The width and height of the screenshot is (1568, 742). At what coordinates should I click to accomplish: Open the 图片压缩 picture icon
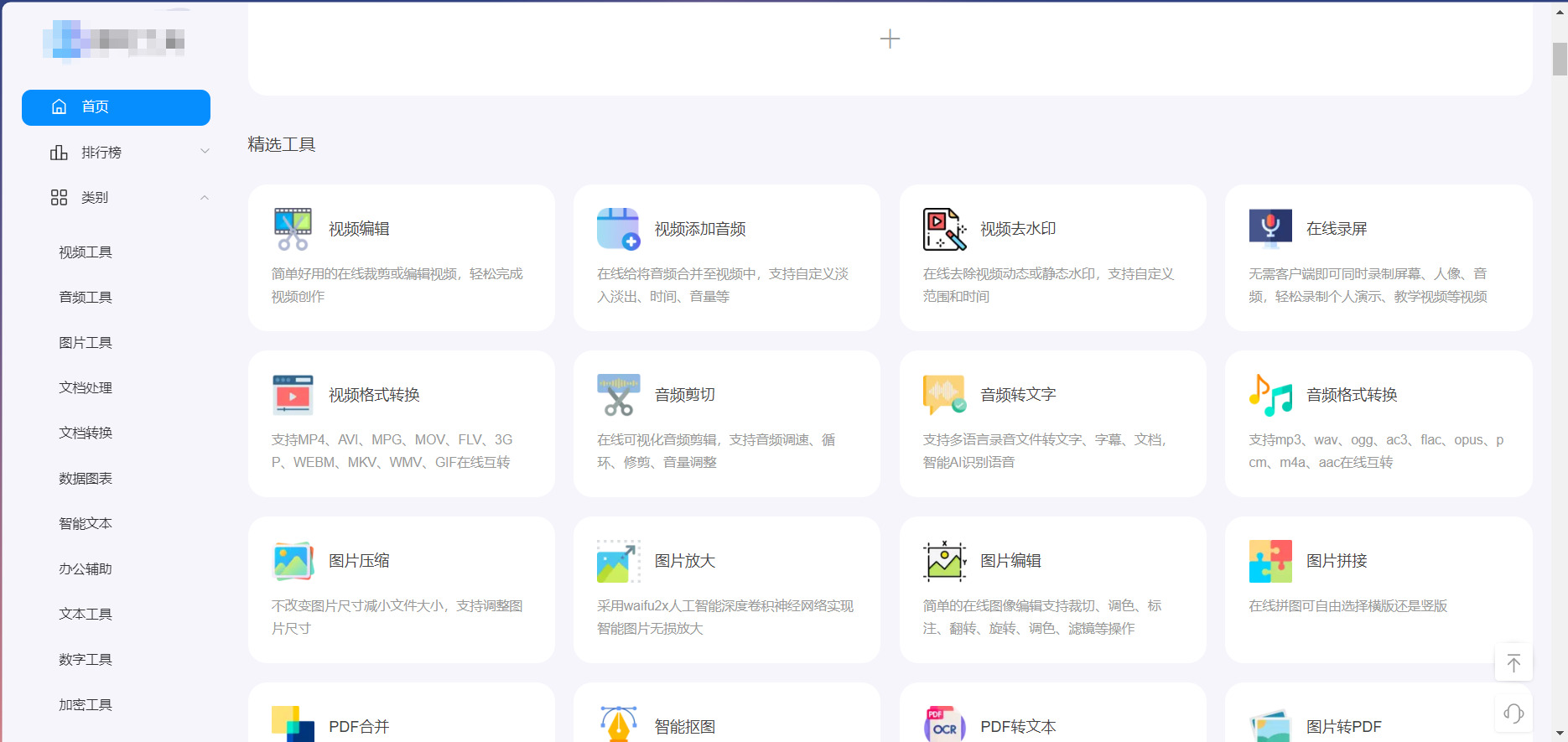pos(293,561)
